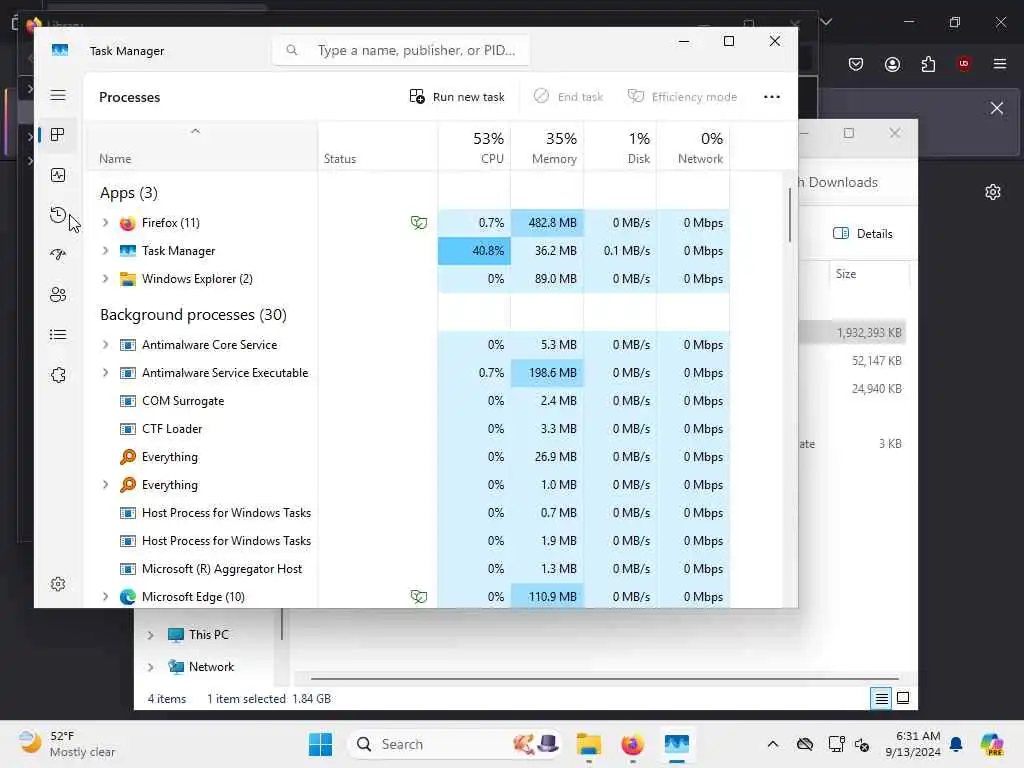
Task: Open Services puzzle icon in sidebar
Action: (57, 375)
